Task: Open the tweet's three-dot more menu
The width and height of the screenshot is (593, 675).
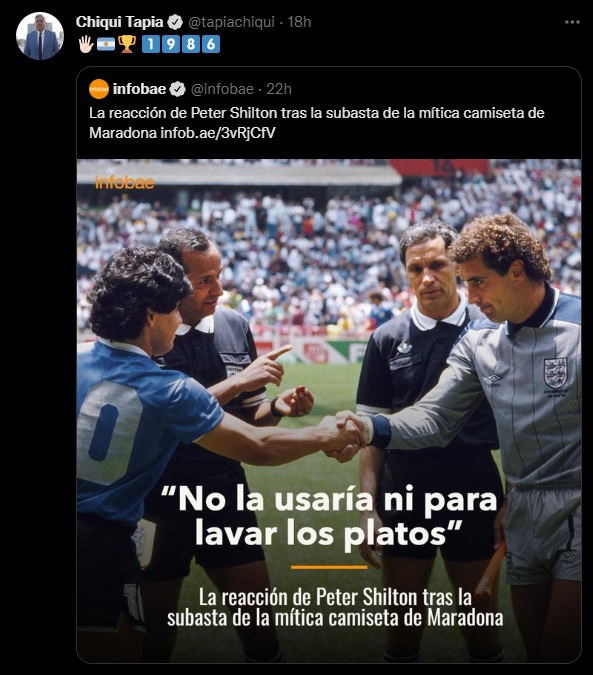Action: click(572, 22)
